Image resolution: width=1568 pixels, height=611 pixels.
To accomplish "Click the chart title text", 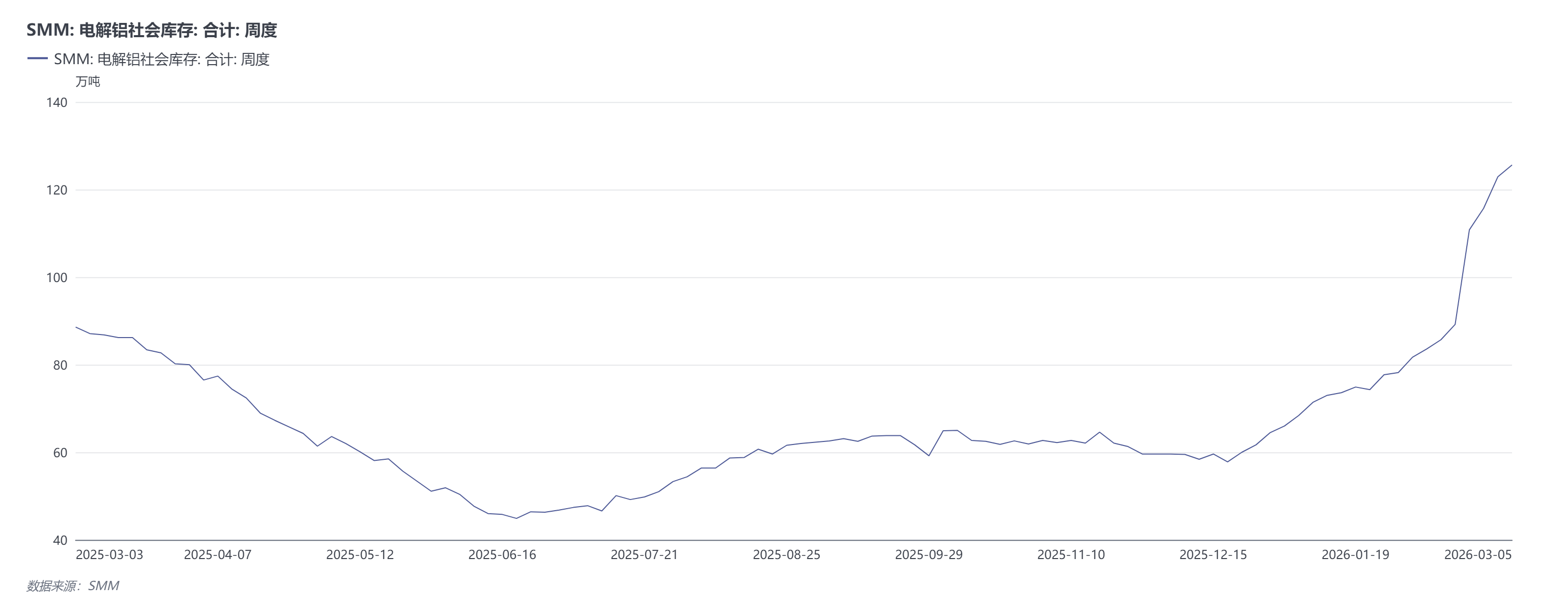I will [x=152, y=30].
